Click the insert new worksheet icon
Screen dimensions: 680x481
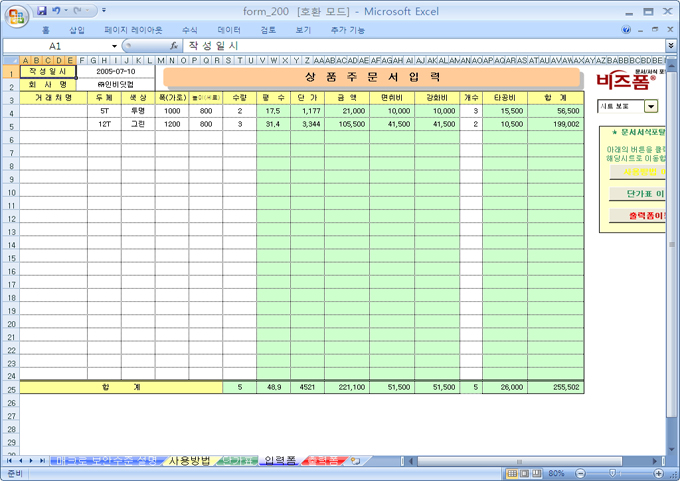[355, 461]
